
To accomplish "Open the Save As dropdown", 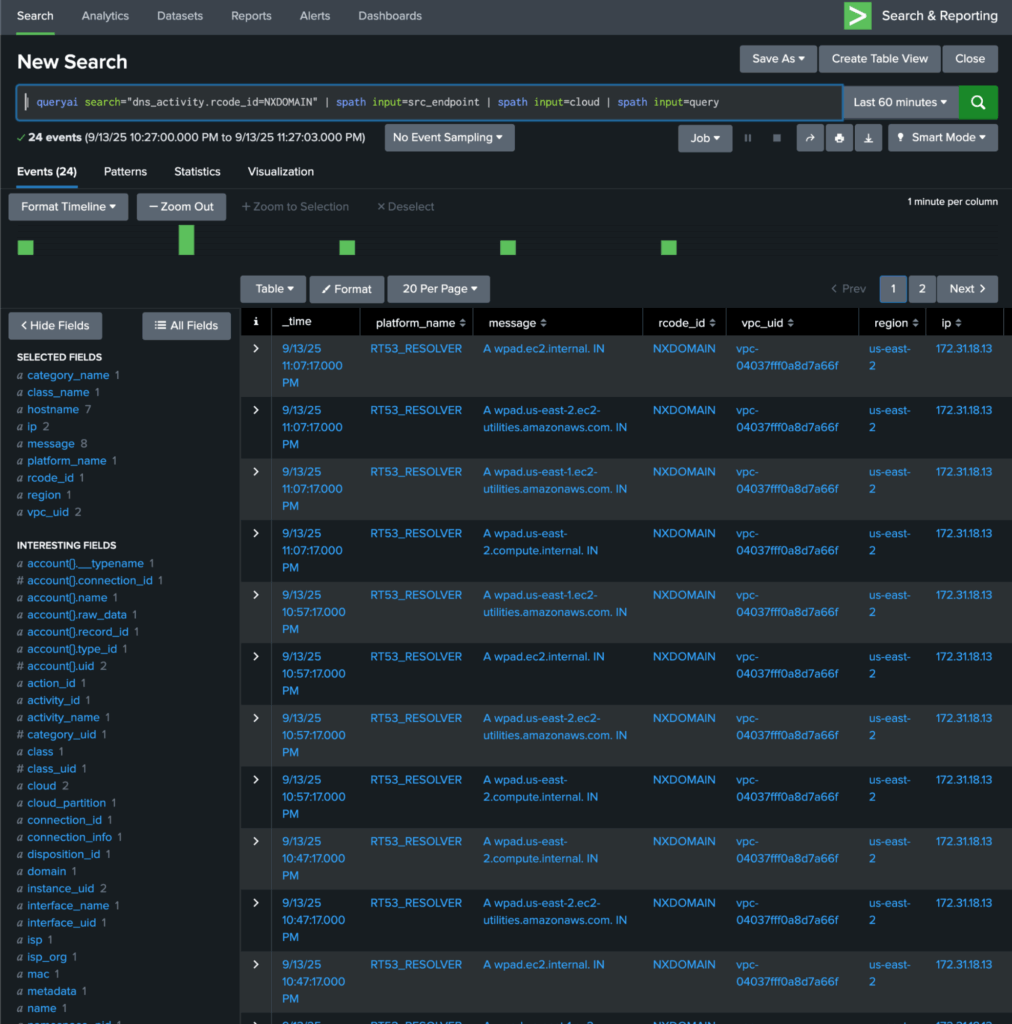I will 778,59.
